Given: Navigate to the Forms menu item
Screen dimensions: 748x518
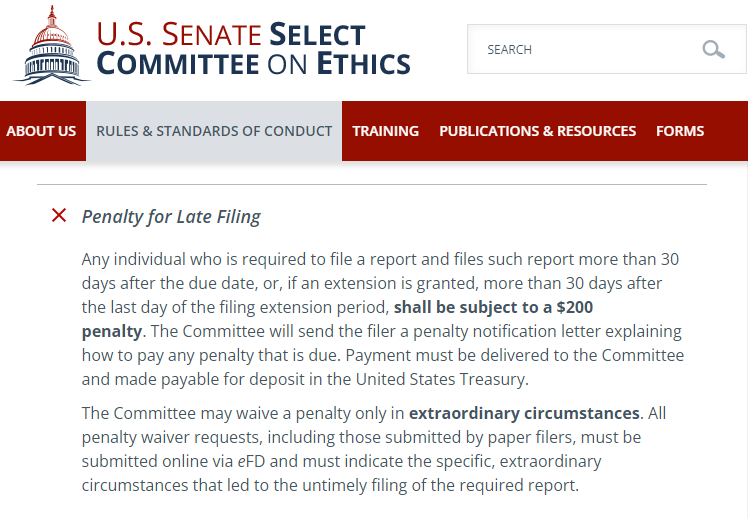Looking at the screenshot, I should point(680,131).
